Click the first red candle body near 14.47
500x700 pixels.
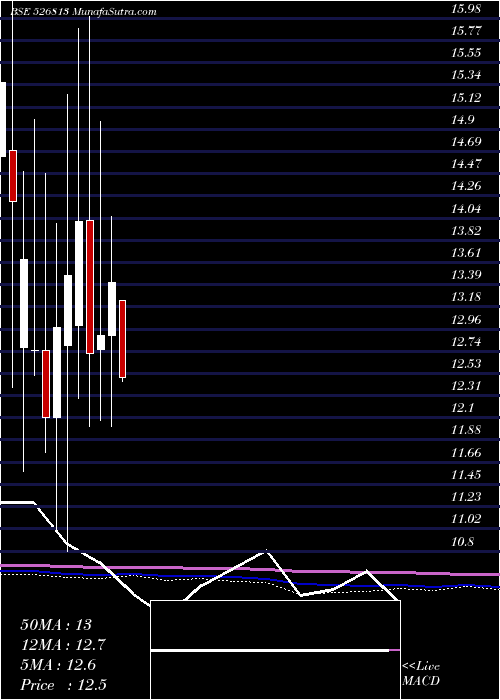coord(13,176)
